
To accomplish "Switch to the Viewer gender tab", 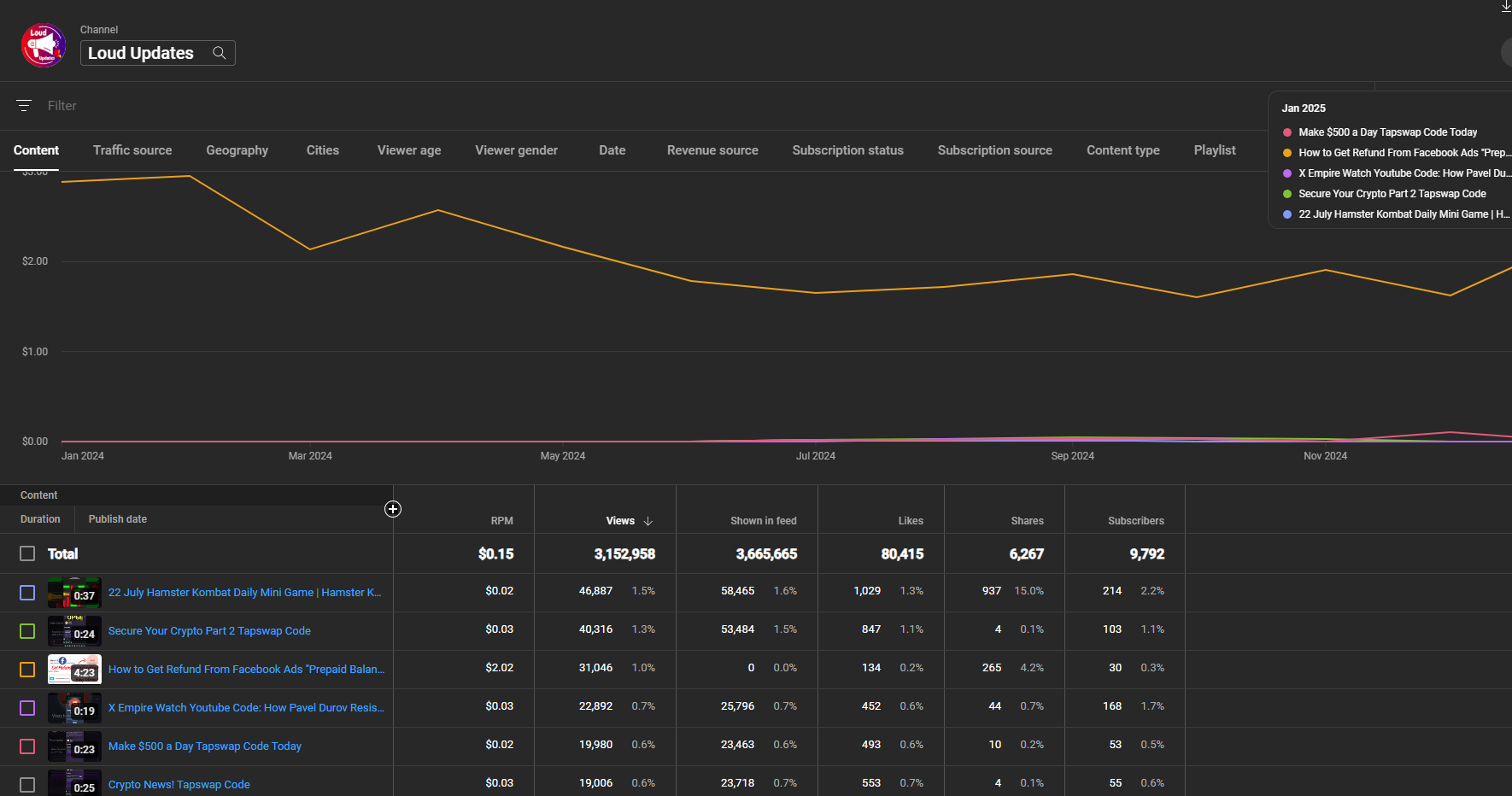I will [x=517, y=150].
